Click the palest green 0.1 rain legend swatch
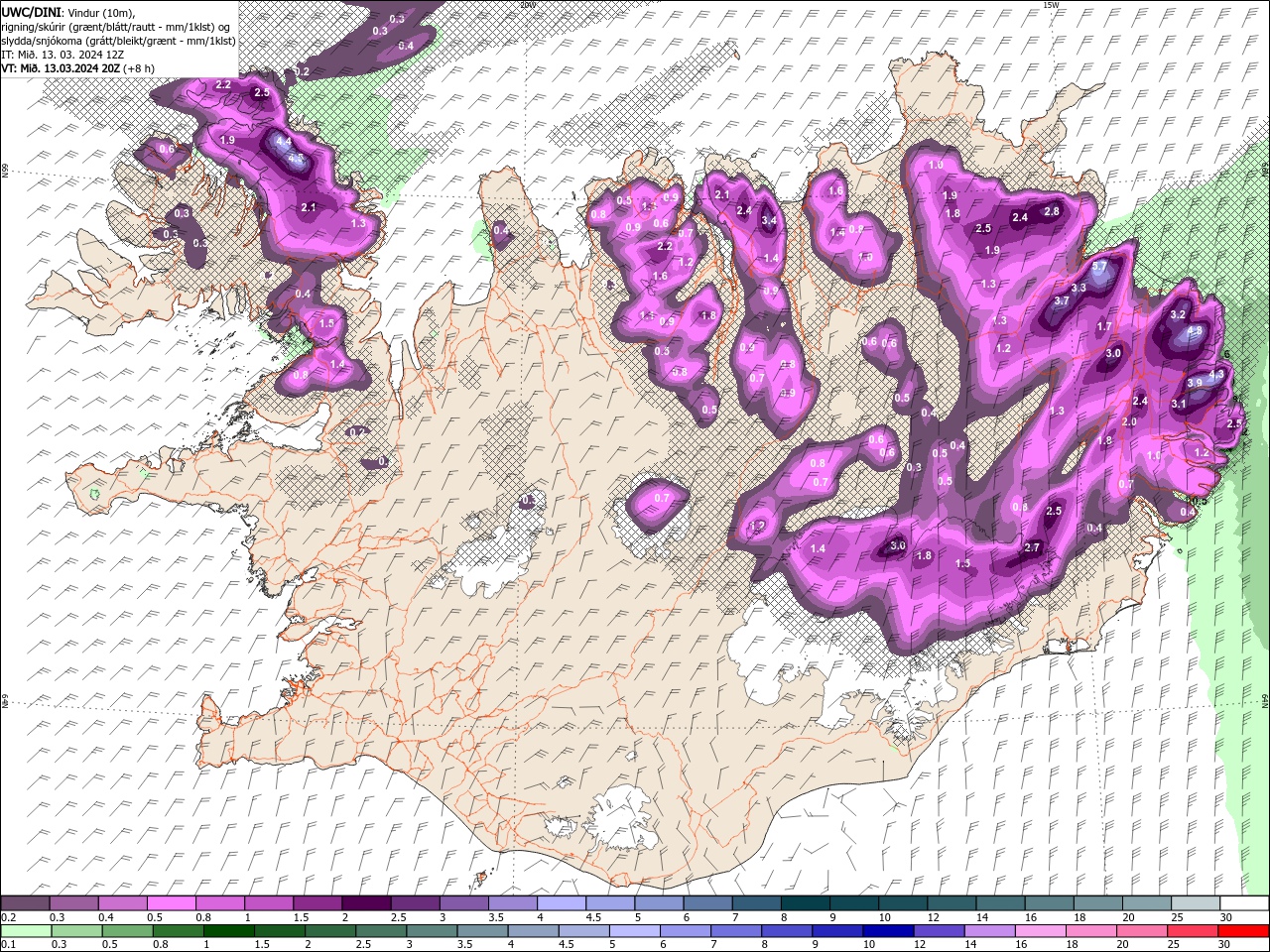 point(26,931)
